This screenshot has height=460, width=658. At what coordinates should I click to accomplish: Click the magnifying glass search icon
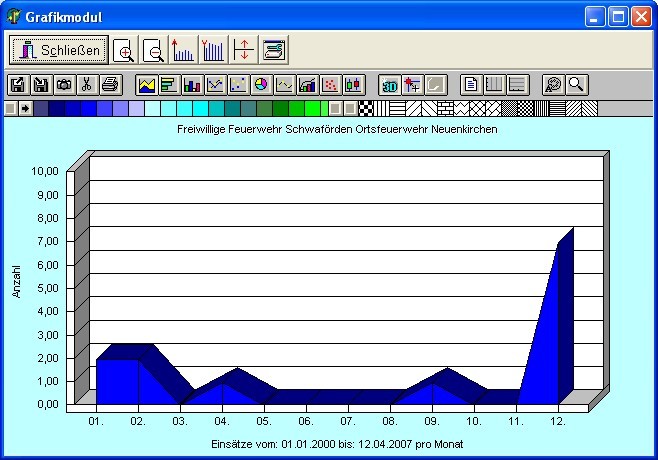pyautogui.click(x=576, y=85)
